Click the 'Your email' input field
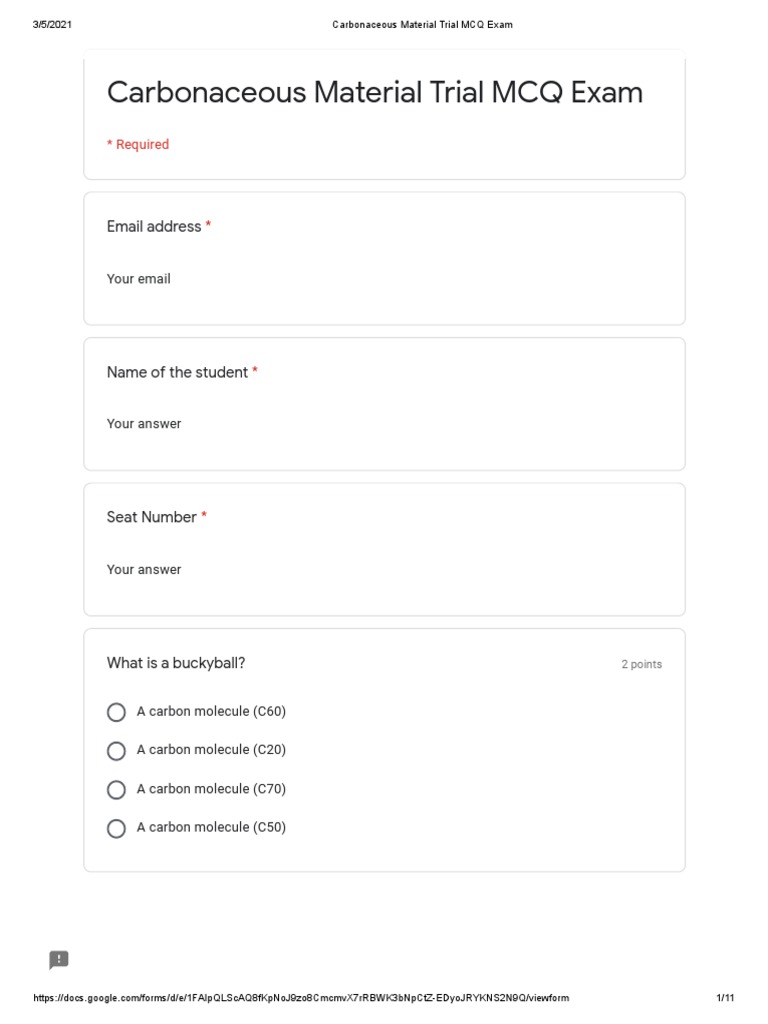Image resolution: width=768 pixels, height=1024 pixels. (138, 279)
